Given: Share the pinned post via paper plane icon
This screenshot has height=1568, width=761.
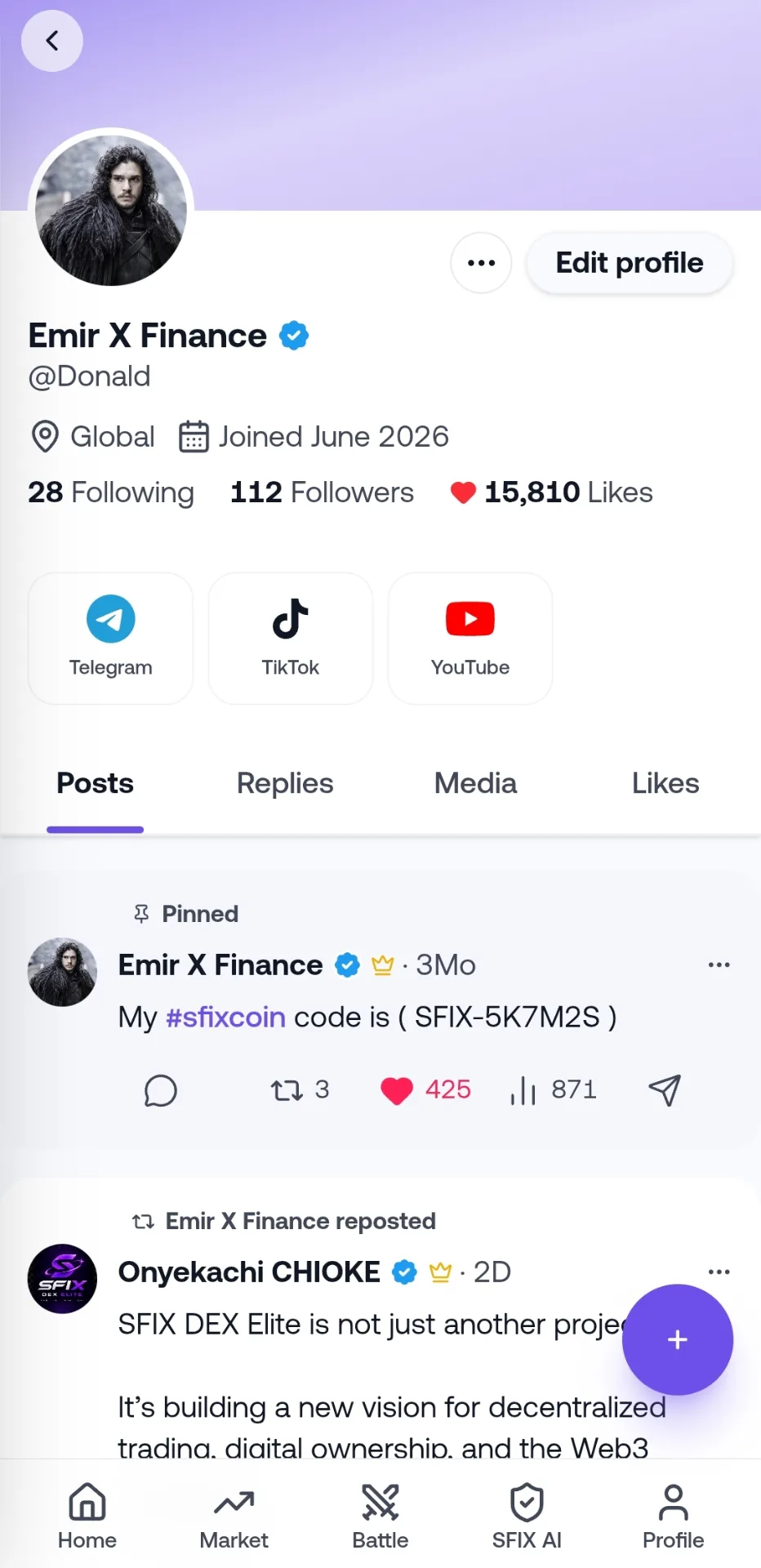Looking at the screenshot, I should [x=665, y=1090].
